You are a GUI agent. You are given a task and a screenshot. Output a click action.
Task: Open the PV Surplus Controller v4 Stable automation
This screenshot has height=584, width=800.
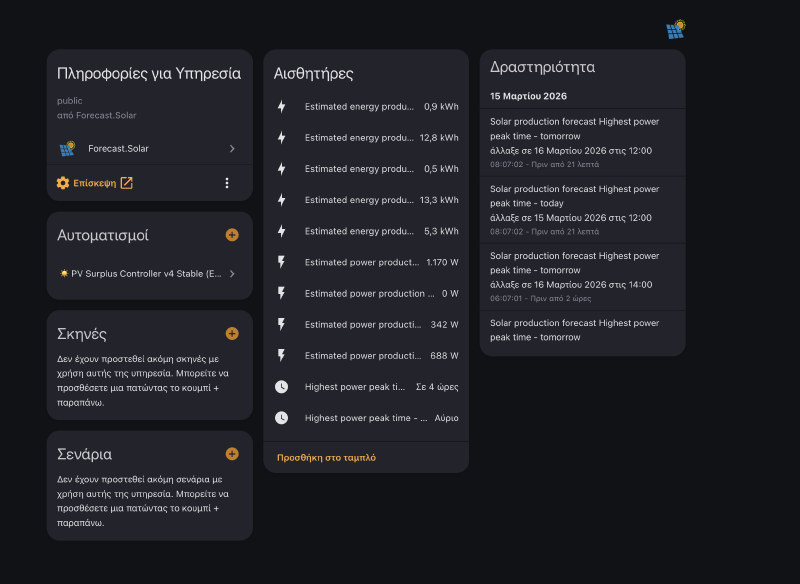tap(140, 274)
